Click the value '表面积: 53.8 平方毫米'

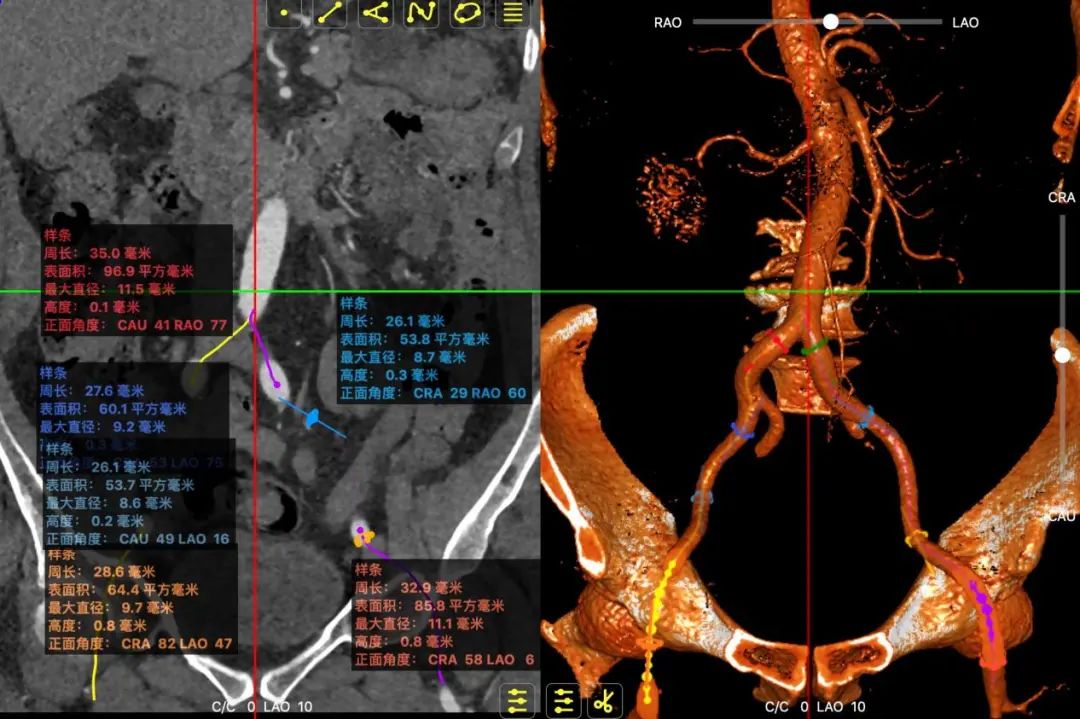pos(414,339)
